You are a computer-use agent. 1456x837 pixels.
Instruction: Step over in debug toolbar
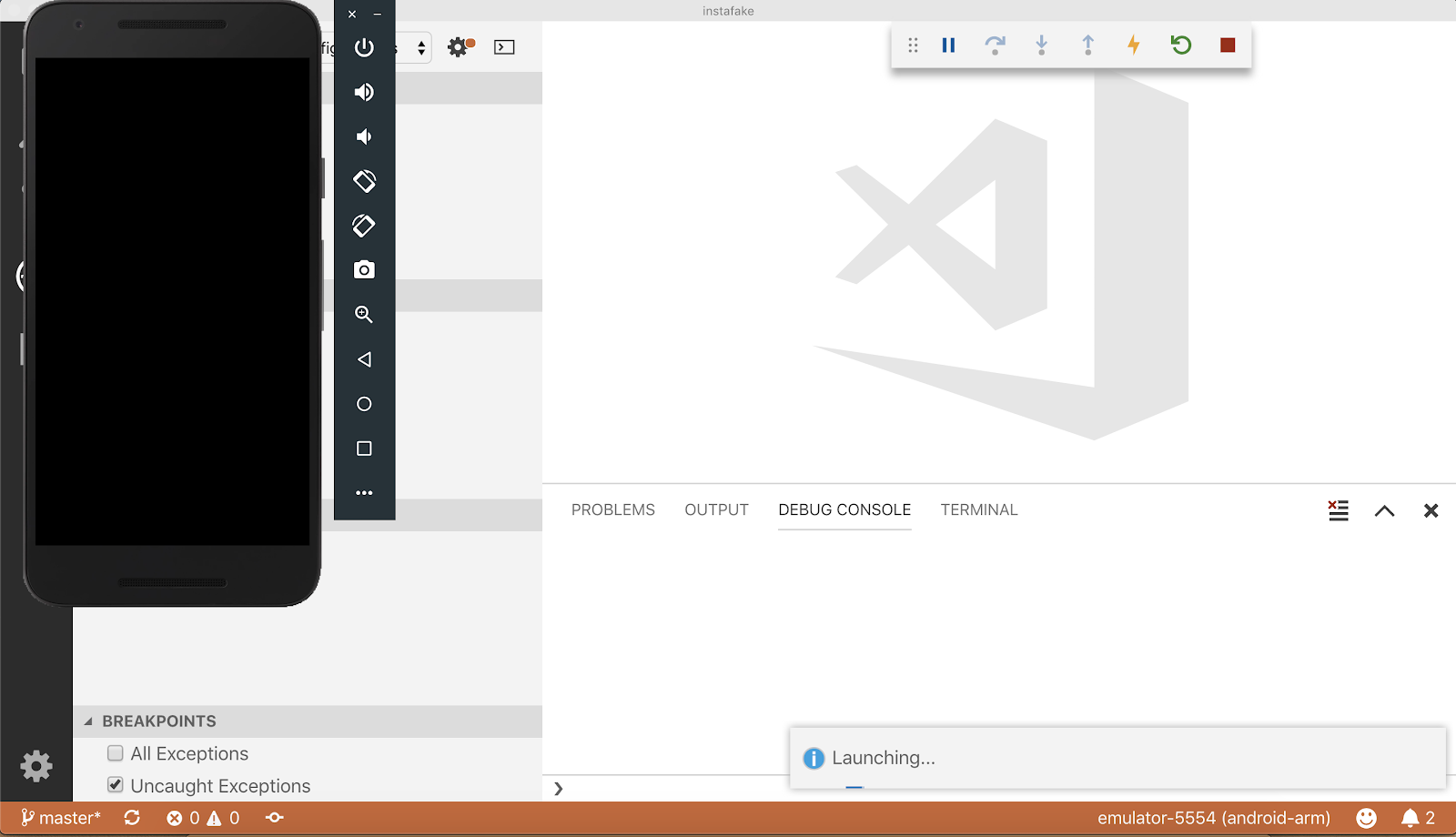[995, 45]
